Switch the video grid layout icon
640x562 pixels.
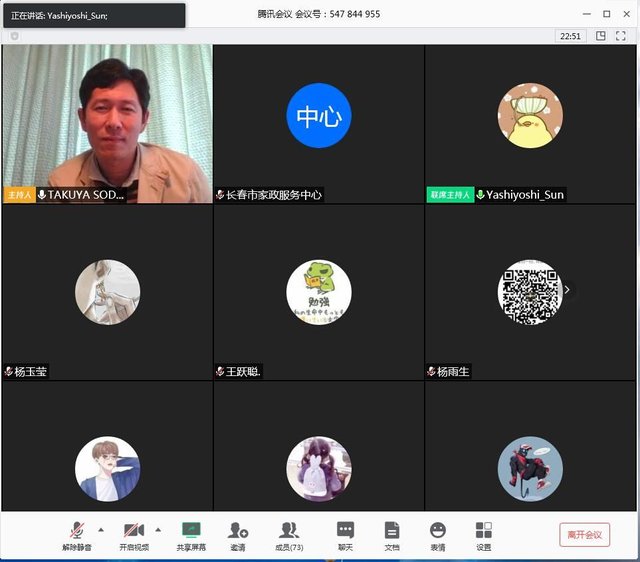[x=601, y=36]
